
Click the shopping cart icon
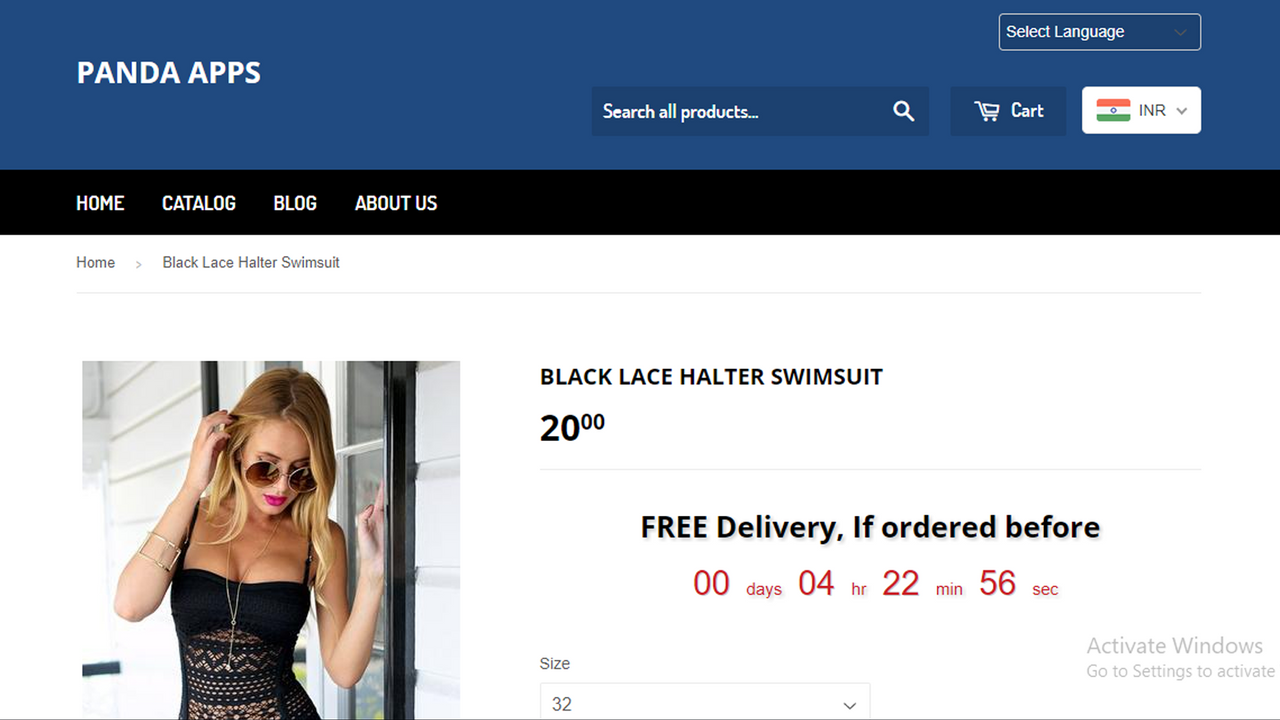click(x=987, y=111)
